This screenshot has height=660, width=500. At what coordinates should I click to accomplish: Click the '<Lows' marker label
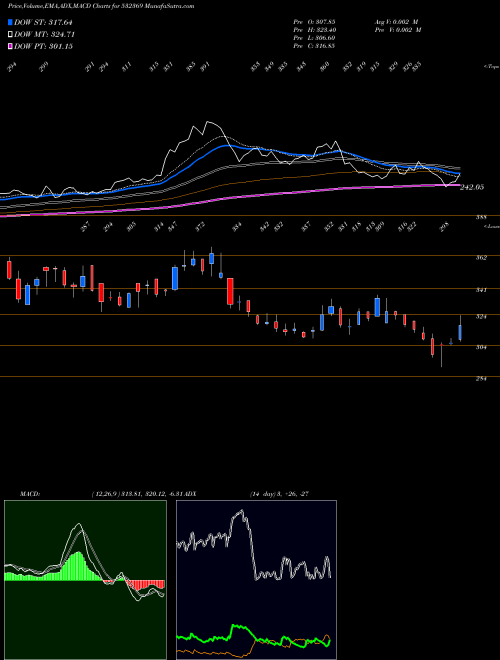tap(491, 226)
